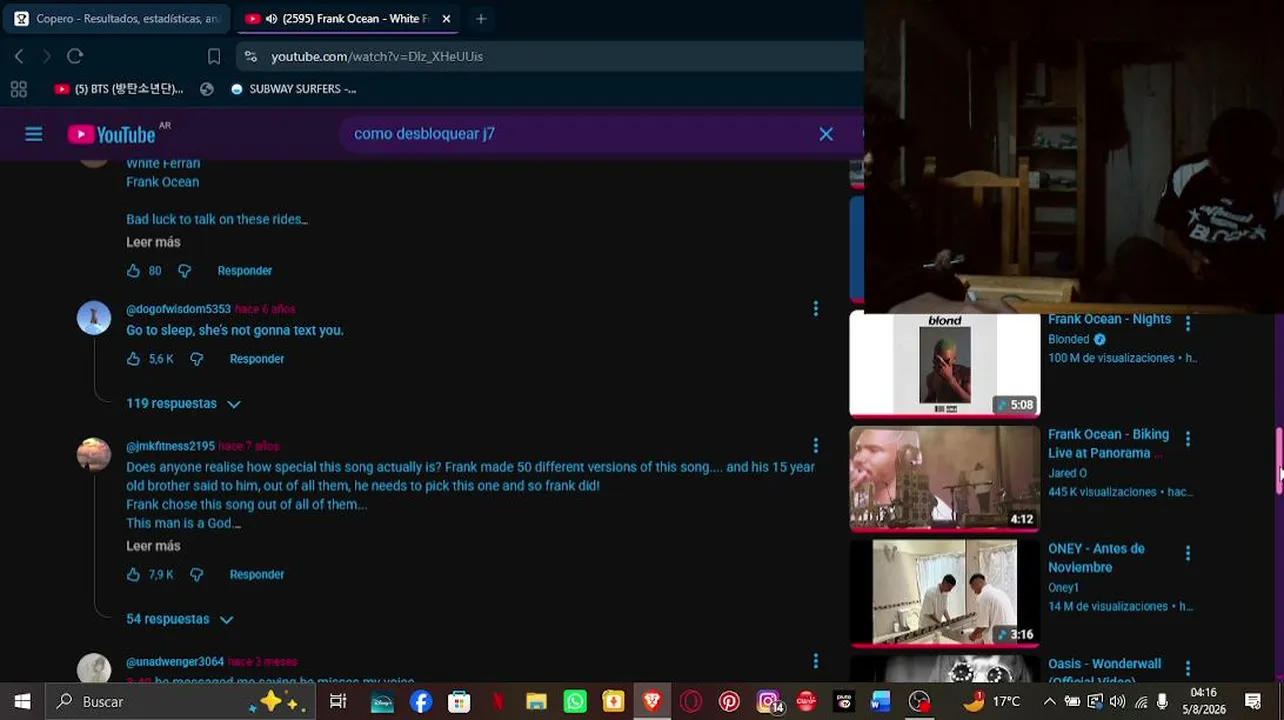1284x720 pixels.
Task: Mute the Frank Ocean tab's audio icon
Action: [x=271, y=19]
